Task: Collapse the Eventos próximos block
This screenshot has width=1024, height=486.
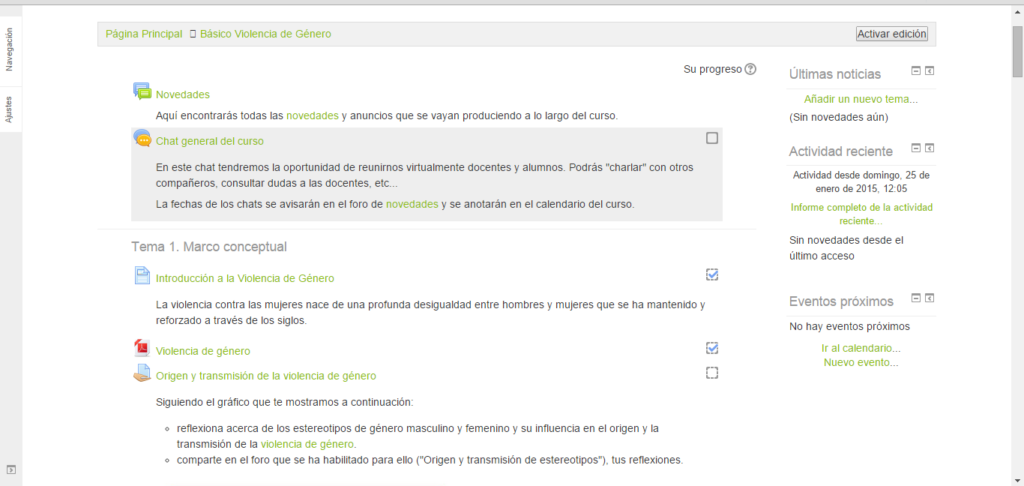Action: pyautogui.click(x=915, y=298)
